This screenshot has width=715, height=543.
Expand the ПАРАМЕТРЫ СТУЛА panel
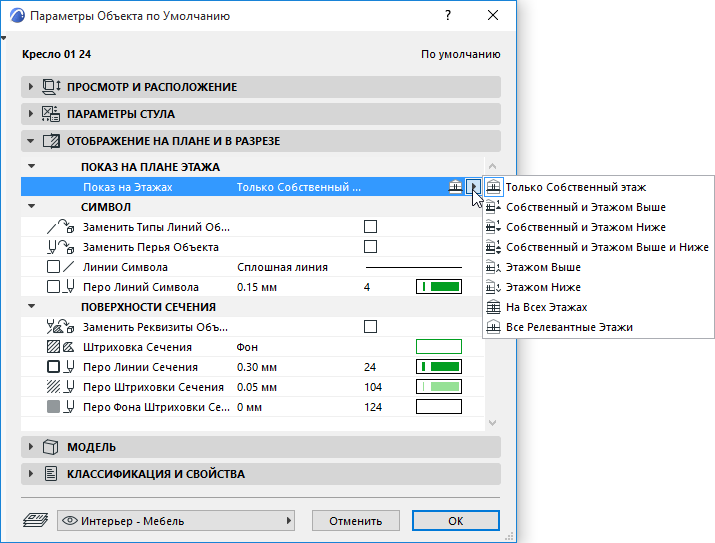(x=31, y=114)
